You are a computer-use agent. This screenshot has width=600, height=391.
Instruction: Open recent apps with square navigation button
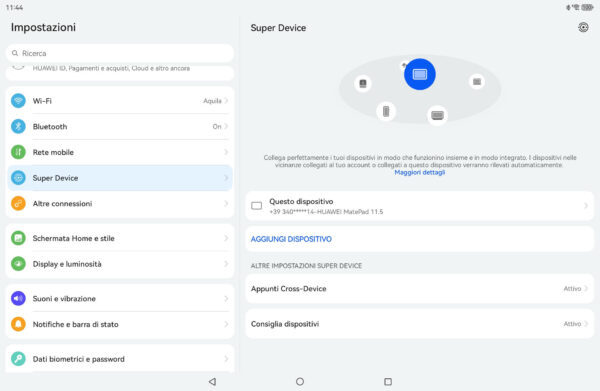point(388,381)
